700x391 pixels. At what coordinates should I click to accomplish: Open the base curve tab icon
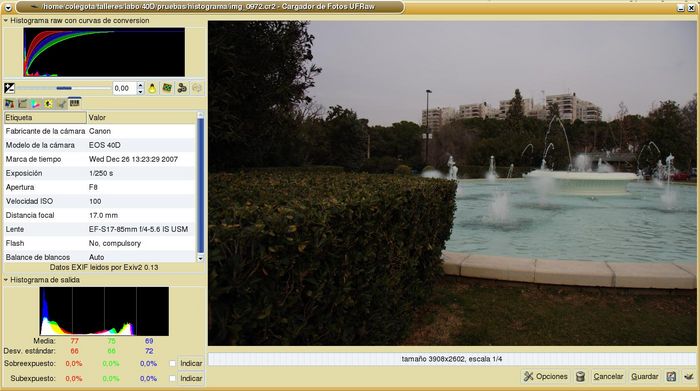pos(22,104)
